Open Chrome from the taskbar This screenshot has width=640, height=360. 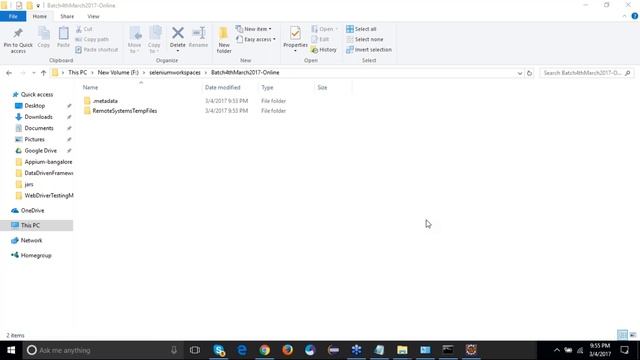pyautogui.click(x=265, y=350)
